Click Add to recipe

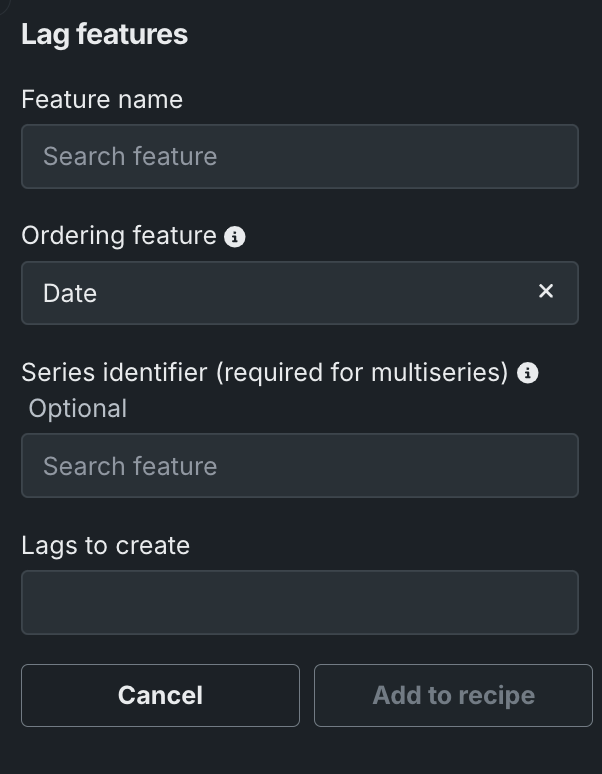pyautogui.click(x=453, y=695)
